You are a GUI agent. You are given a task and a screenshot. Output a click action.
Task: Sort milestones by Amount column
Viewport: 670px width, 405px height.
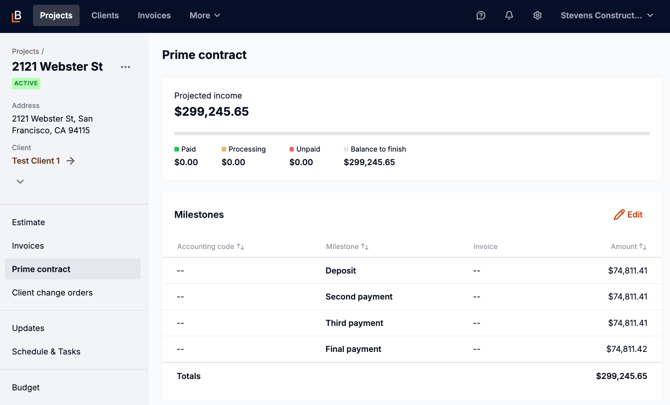coord(629,247)
